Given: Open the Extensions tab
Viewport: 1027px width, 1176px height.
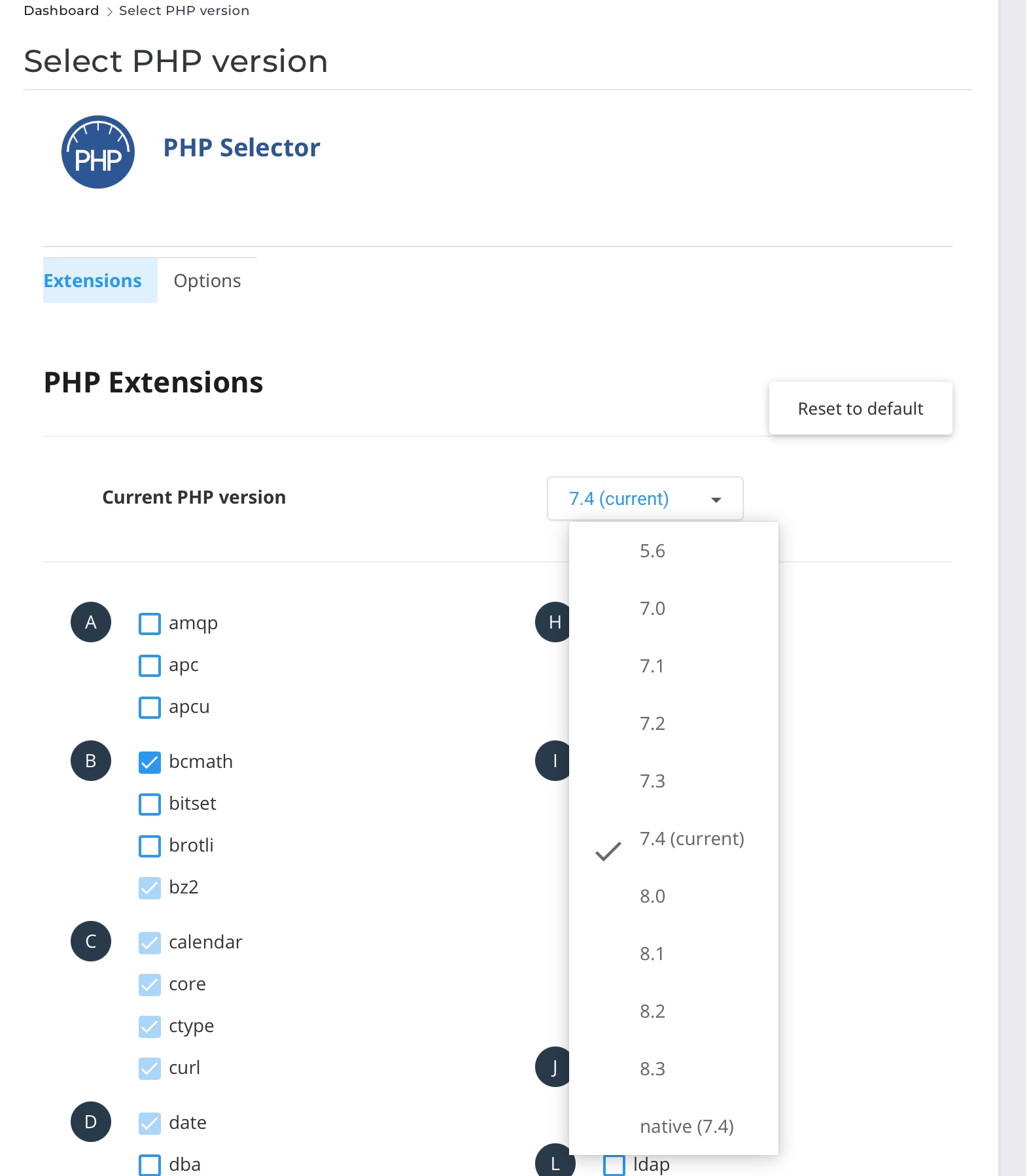Looking at the screenshot, I should 93,281.
